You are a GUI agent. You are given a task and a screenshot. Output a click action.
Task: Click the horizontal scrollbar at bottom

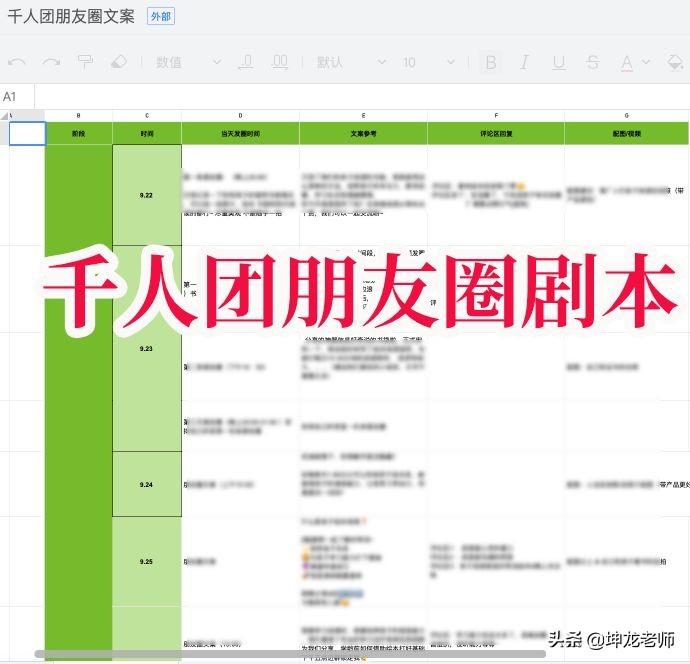290,654
